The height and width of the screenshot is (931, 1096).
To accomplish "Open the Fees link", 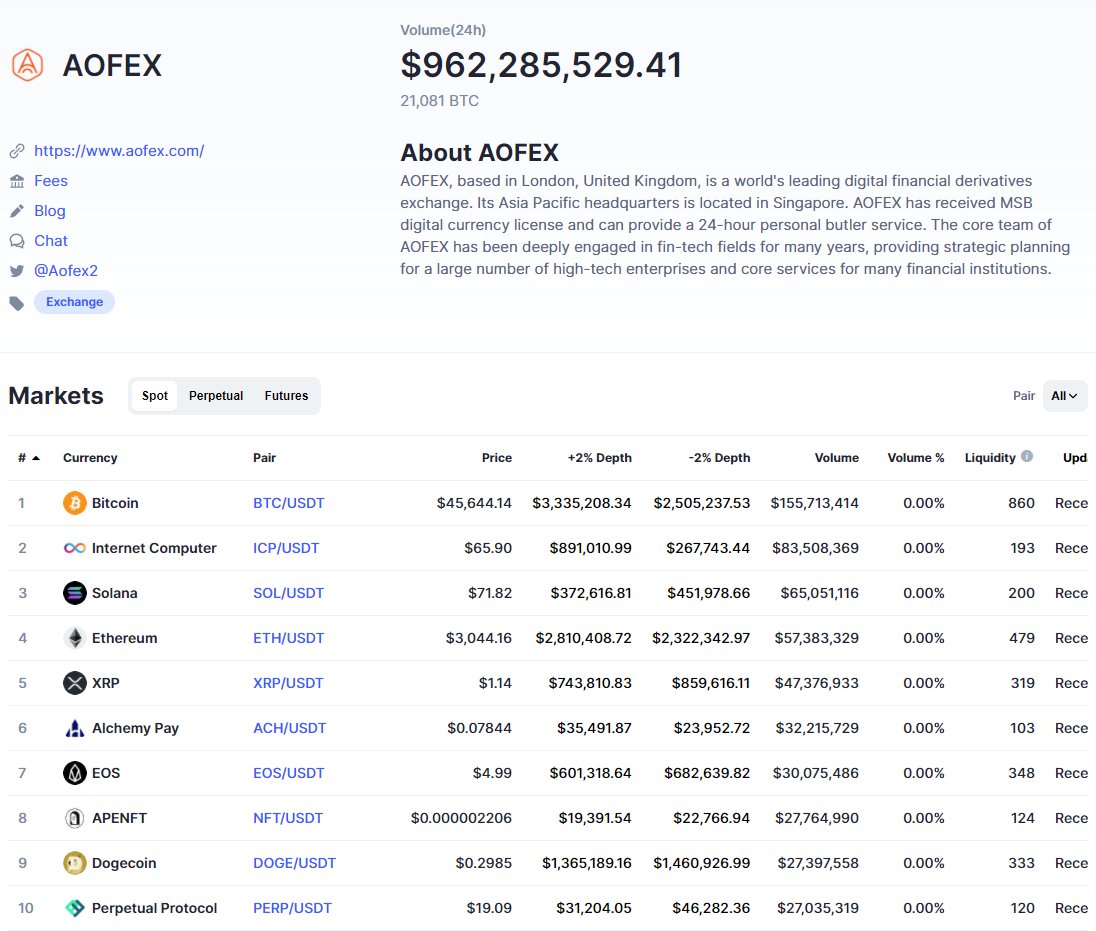I will (51, 181).
